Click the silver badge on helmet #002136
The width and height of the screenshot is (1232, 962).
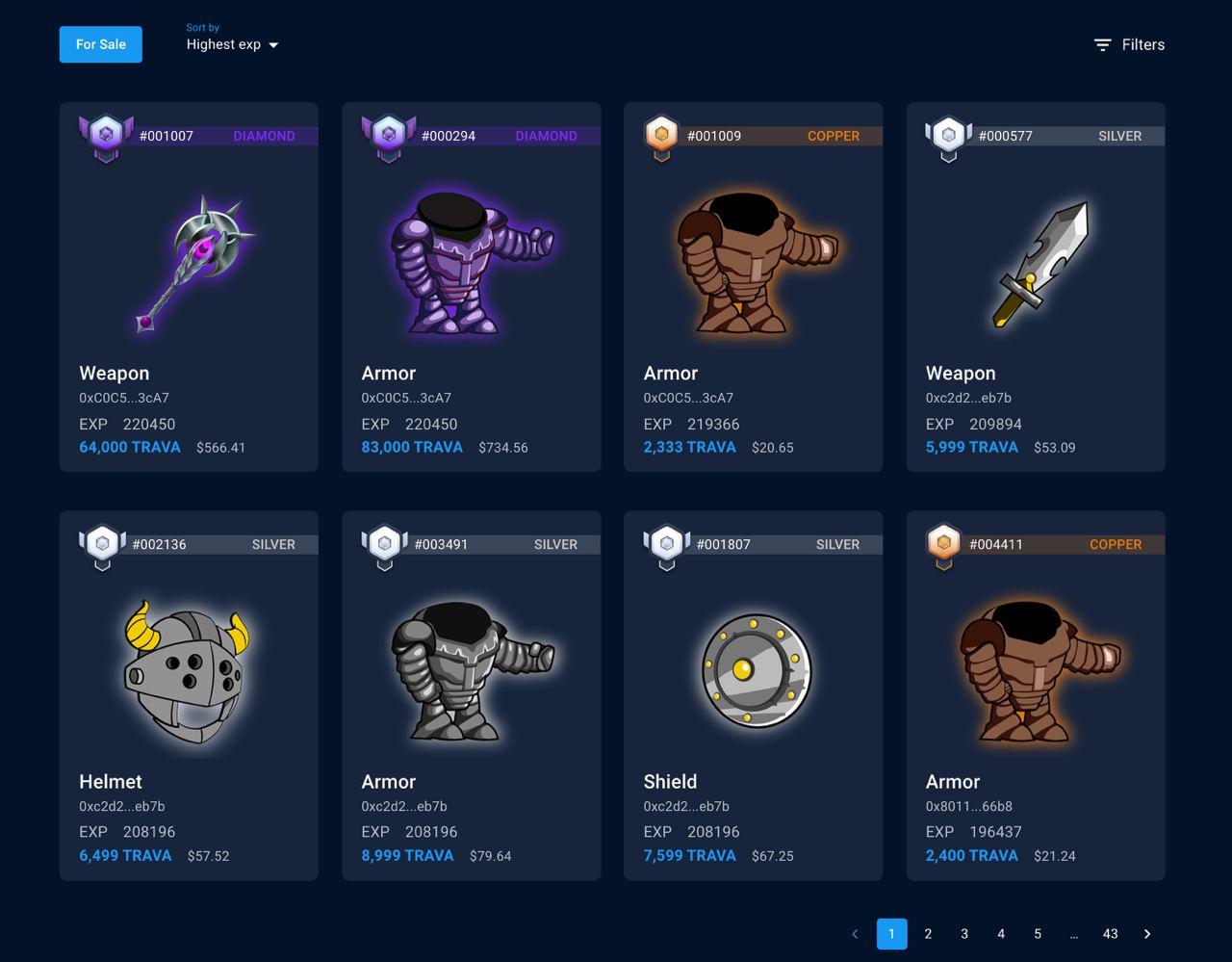[102, 546]
